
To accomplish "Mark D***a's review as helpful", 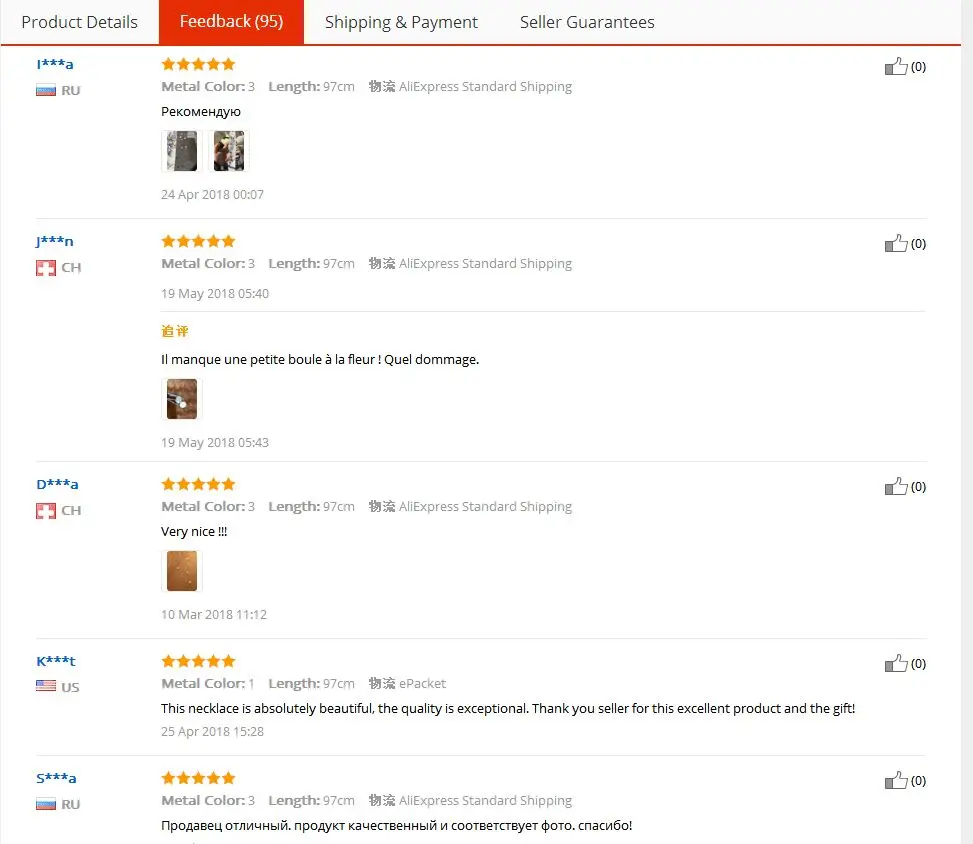I will coord(896,487).
